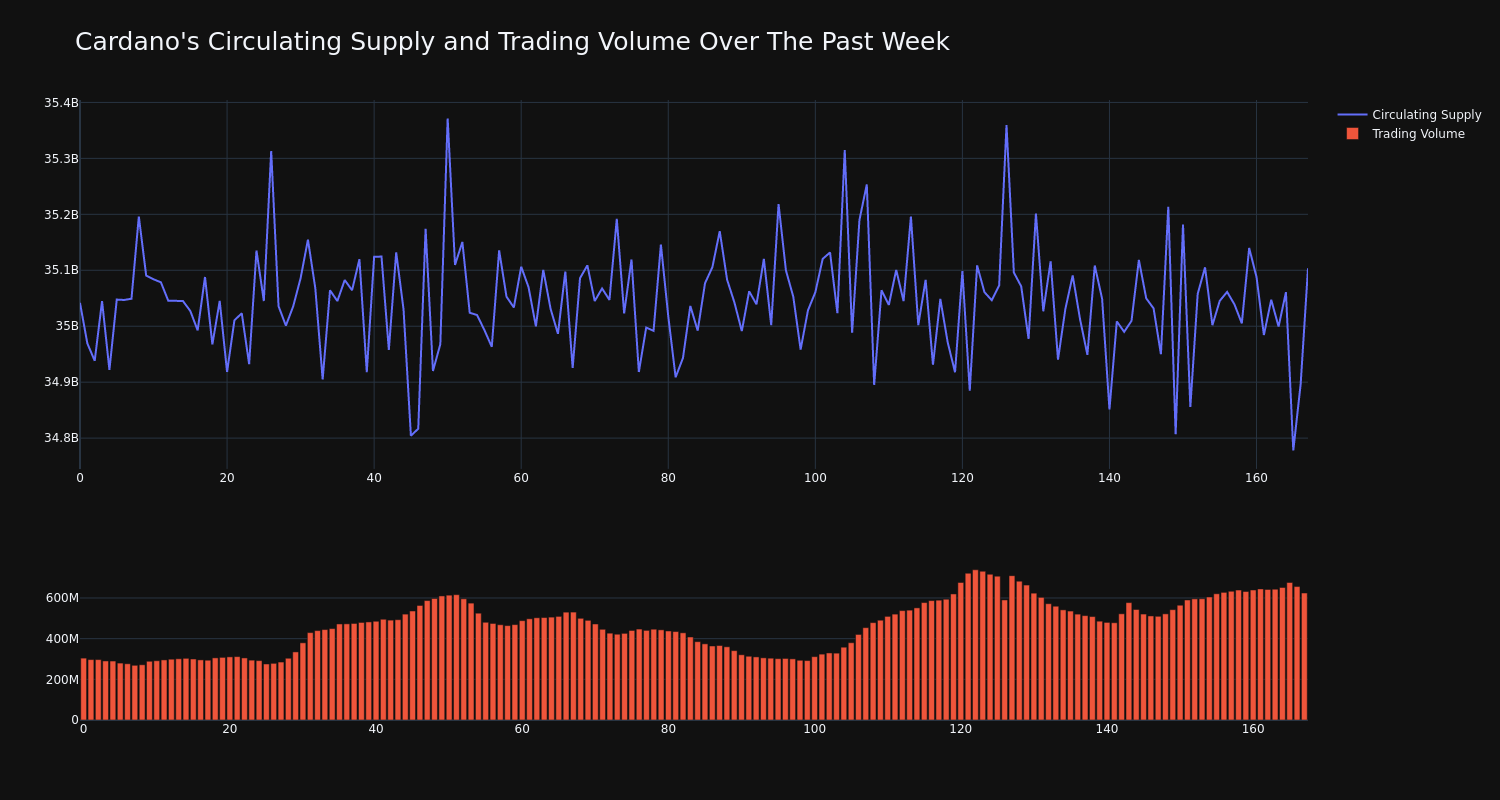Click the chart title about Cardano's supply

point(512,42)
